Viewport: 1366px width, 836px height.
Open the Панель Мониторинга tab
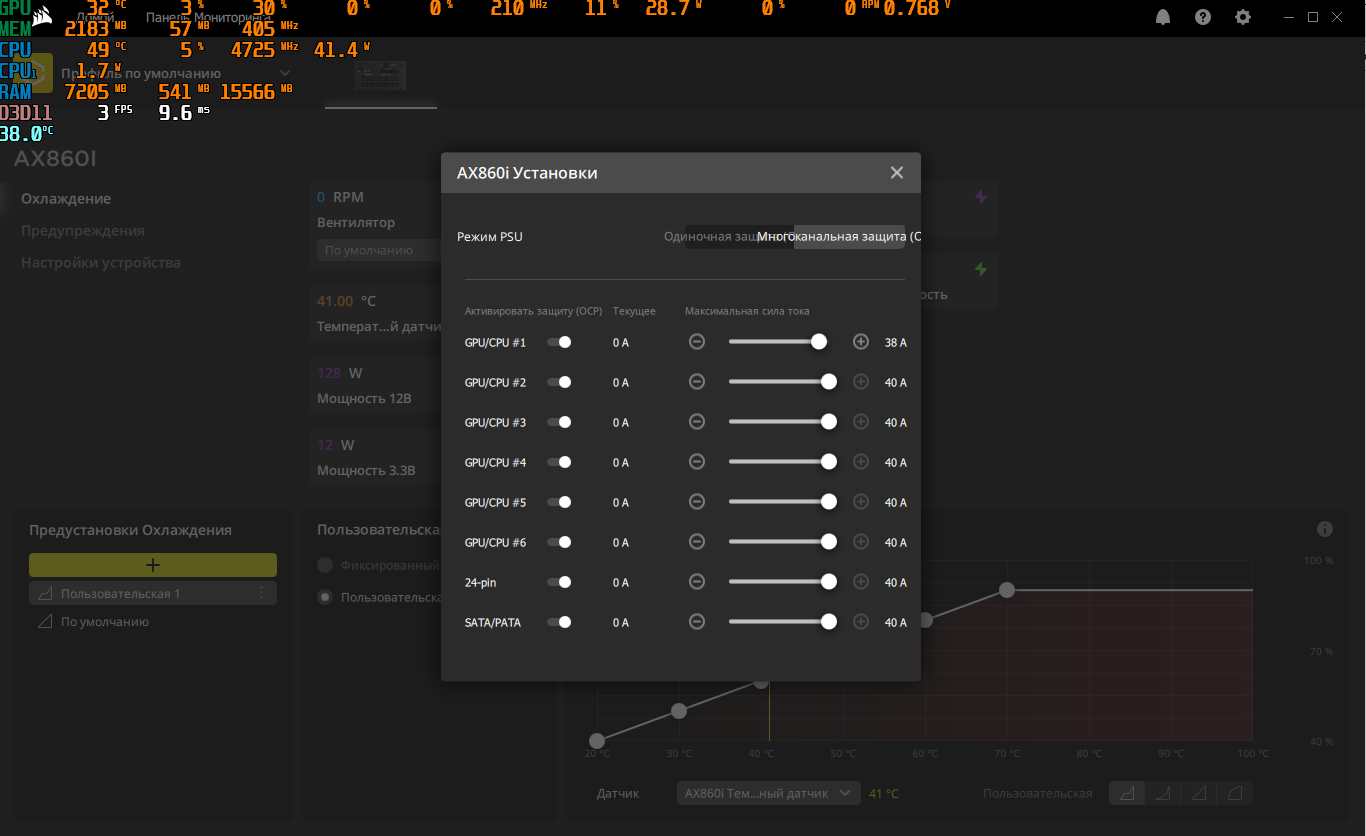(x=208, y=18)
